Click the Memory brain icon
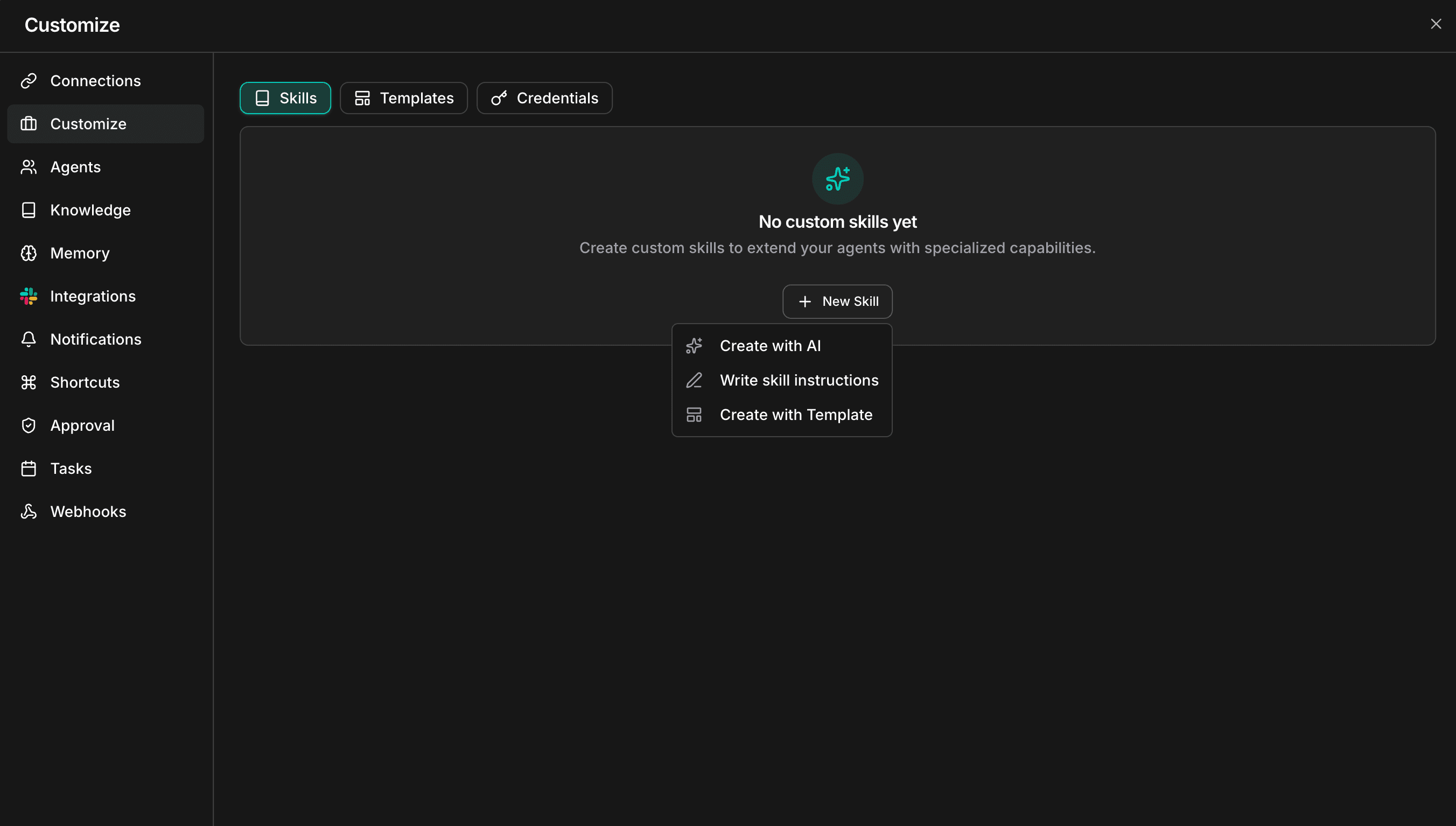Screen dimensions: 1456x826 click(x=30, y=253)
